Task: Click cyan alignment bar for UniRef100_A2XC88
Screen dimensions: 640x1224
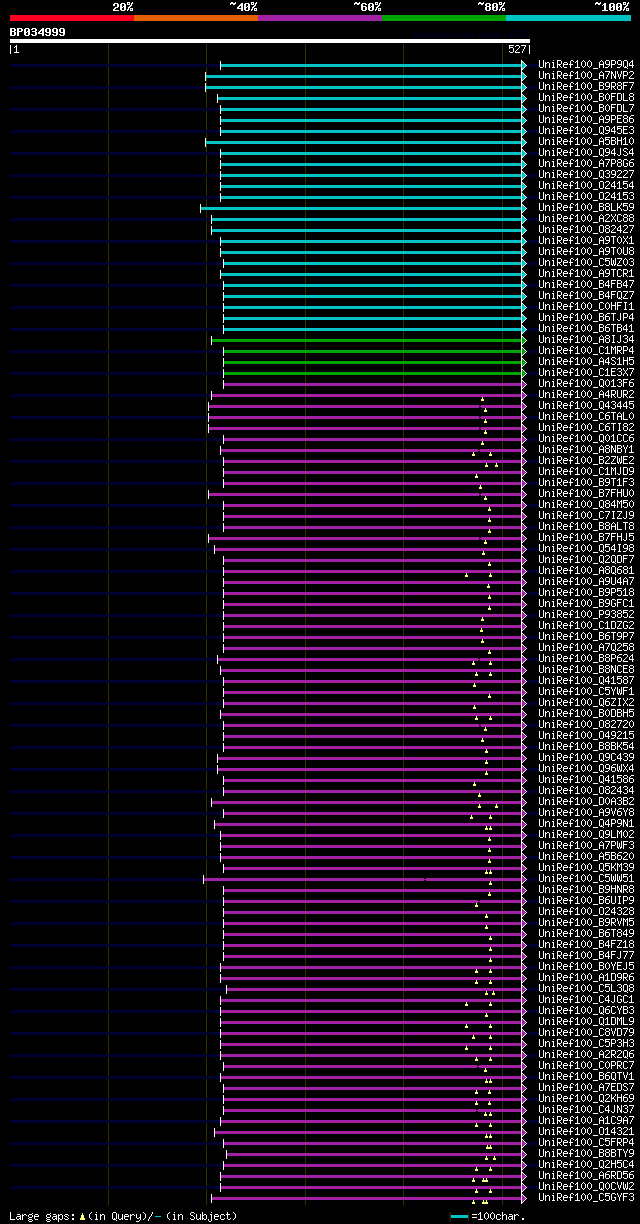Action: click(368, 219)
